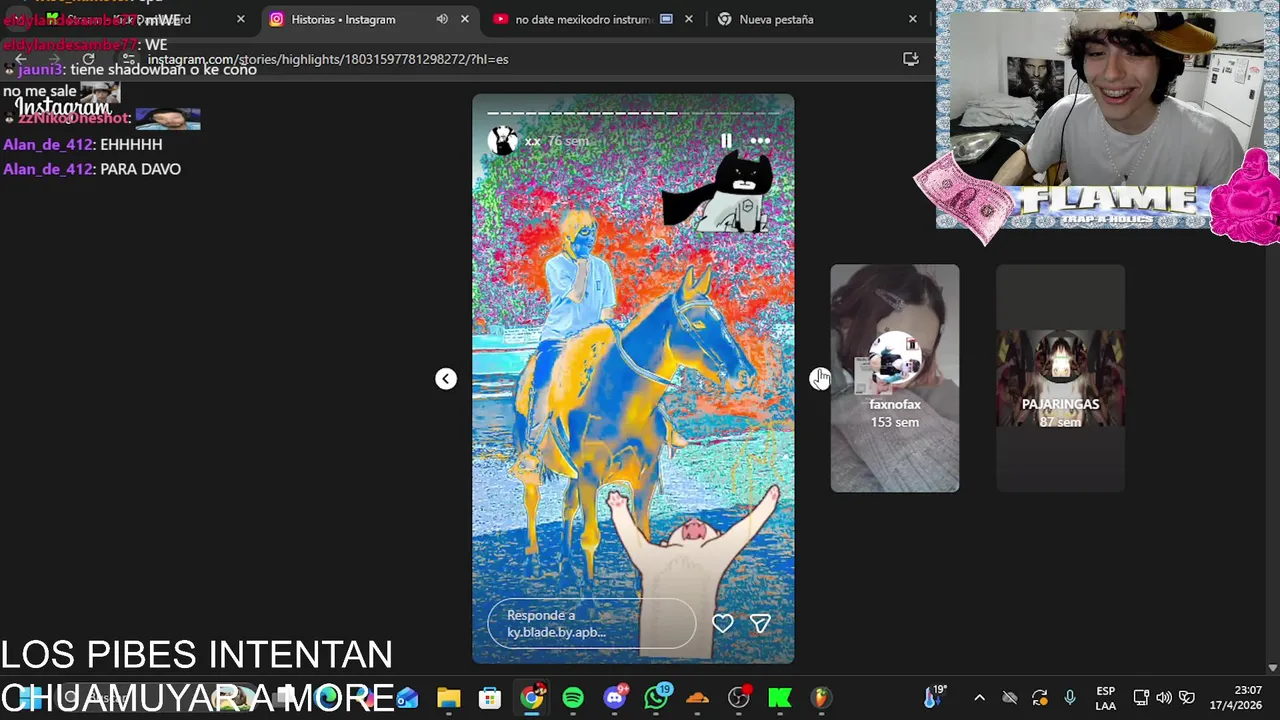Open OBS Studio from the taskbar
1280x720 pixels.
[x=739, y=697]
